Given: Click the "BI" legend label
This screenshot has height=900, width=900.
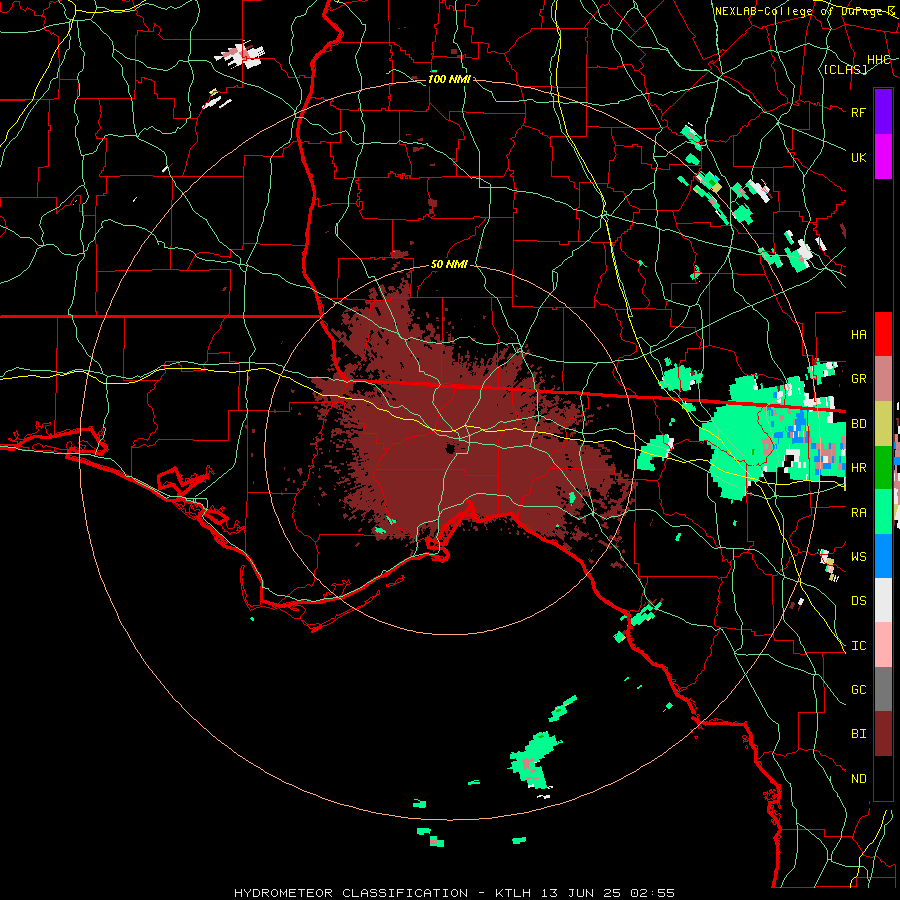Looking at the screenshot, I should [859, 734].
